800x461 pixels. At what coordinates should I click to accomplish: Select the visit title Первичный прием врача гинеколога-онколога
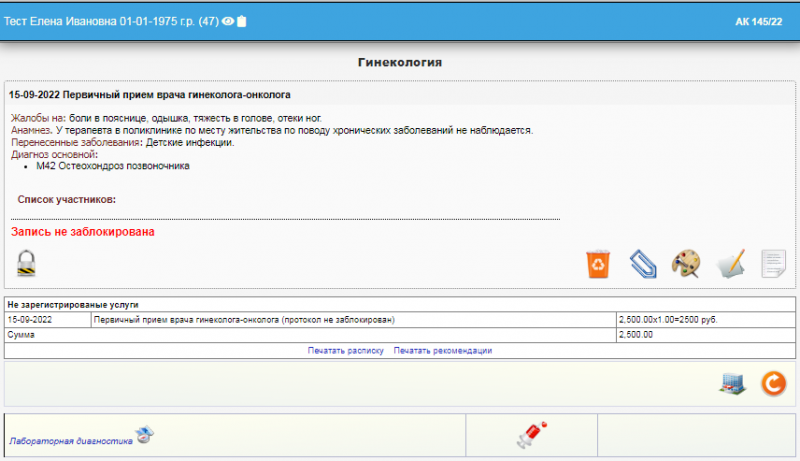click(150, 95)
